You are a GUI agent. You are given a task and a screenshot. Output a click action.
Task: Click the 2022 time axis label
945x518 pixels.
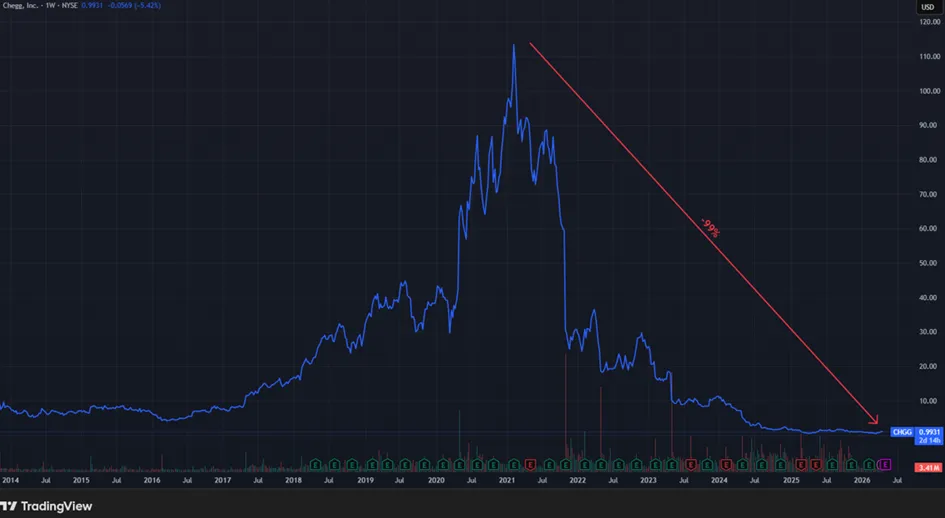click(x=577, y=480)
